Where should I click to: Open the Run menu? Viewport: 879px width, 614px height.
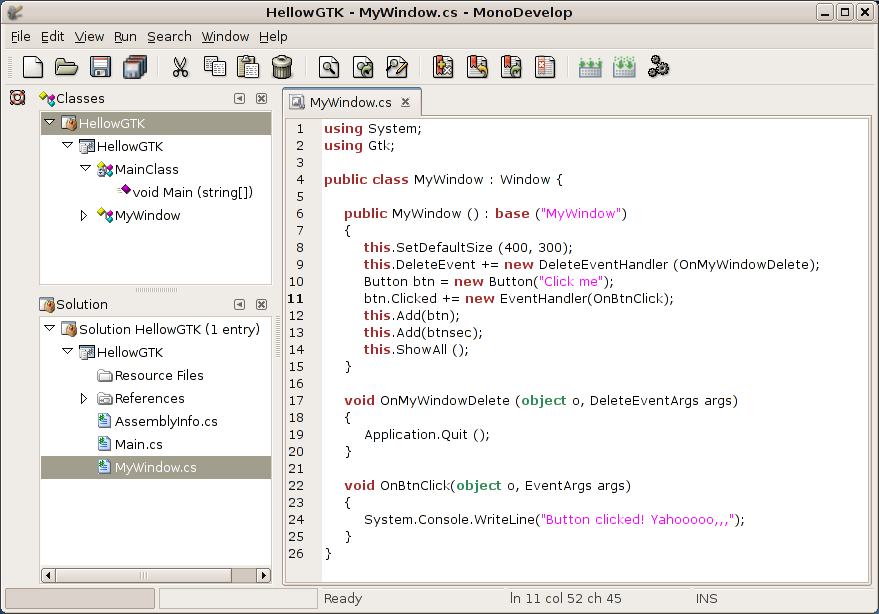[125, 36]
